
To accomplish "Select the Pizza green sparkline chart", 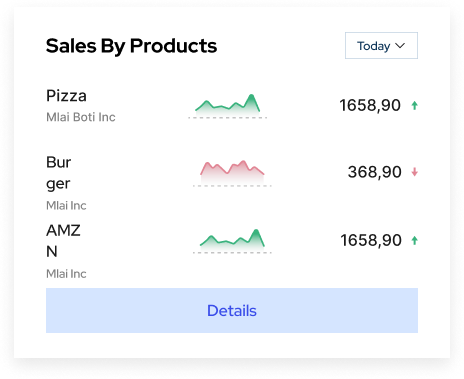I will 228,105.
